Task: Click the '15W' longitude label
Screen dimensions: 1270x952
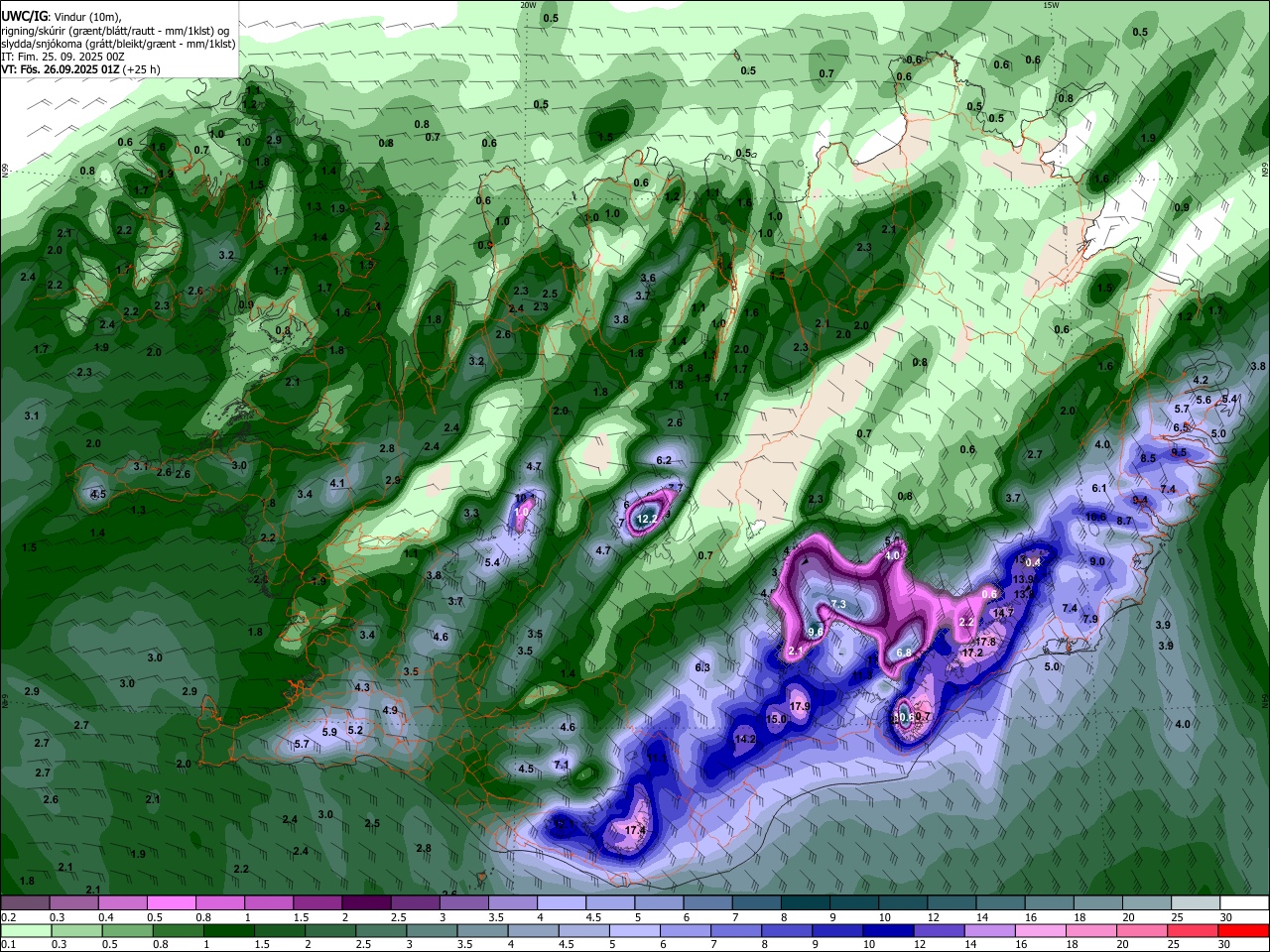Action: click(1051, 5)
